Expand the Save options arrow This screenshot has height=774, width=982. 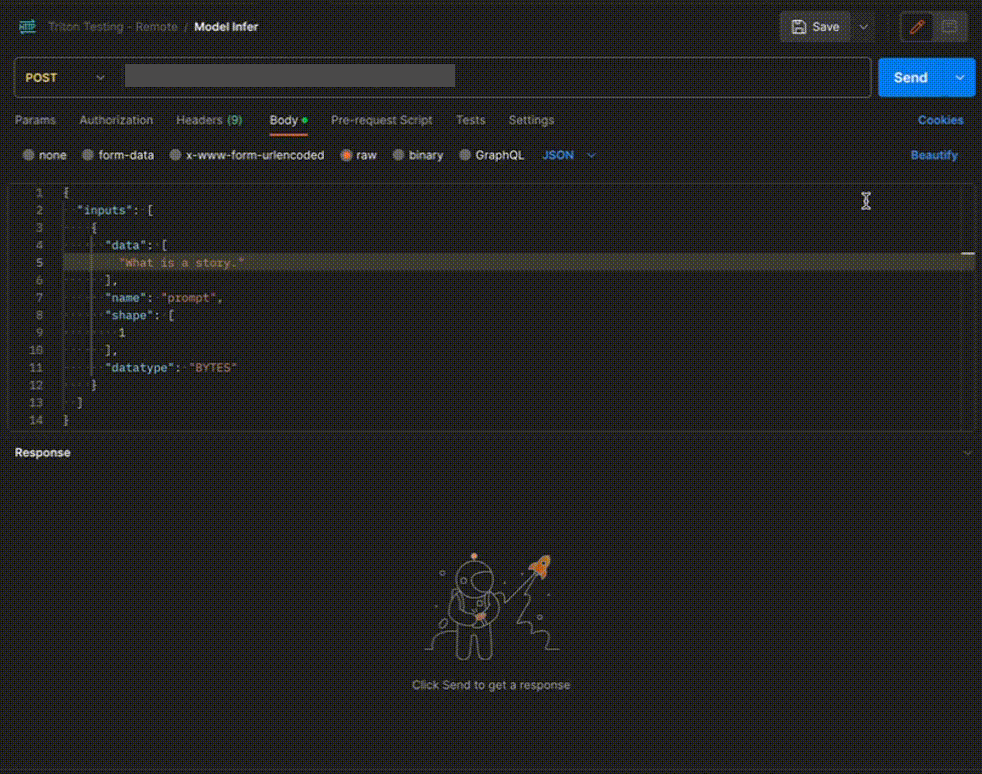864,27
